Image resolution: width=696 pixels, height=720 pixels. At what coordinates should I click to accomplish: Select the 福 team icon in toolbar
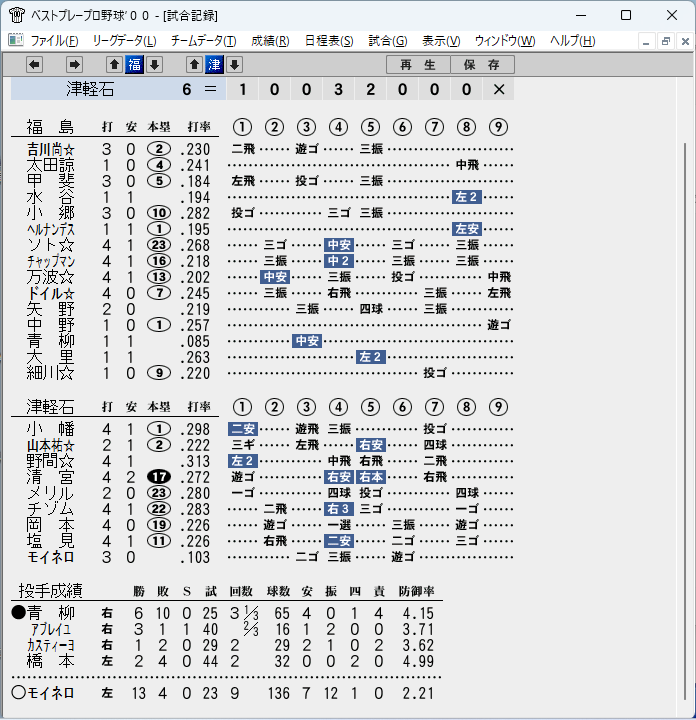pyautogui.click(x=135, y=65)
